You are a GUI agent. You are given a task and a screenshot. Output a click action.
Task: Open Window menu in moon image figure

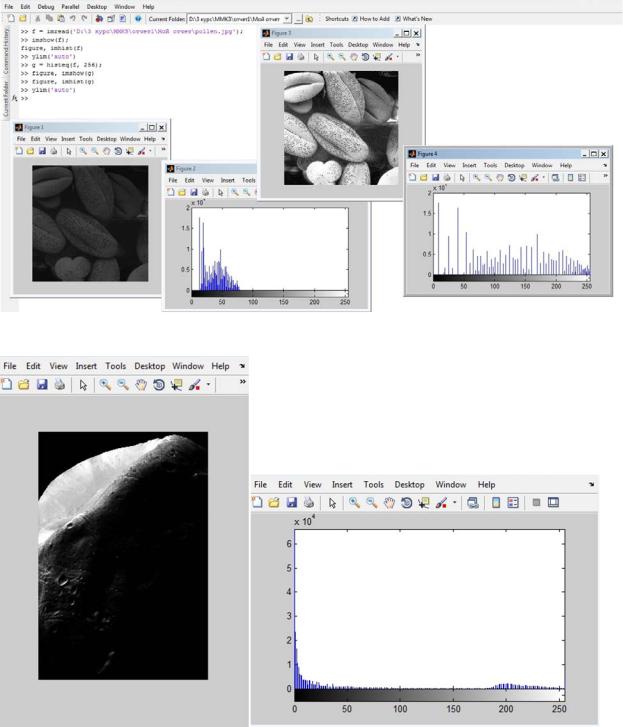[x=188, y=366]
